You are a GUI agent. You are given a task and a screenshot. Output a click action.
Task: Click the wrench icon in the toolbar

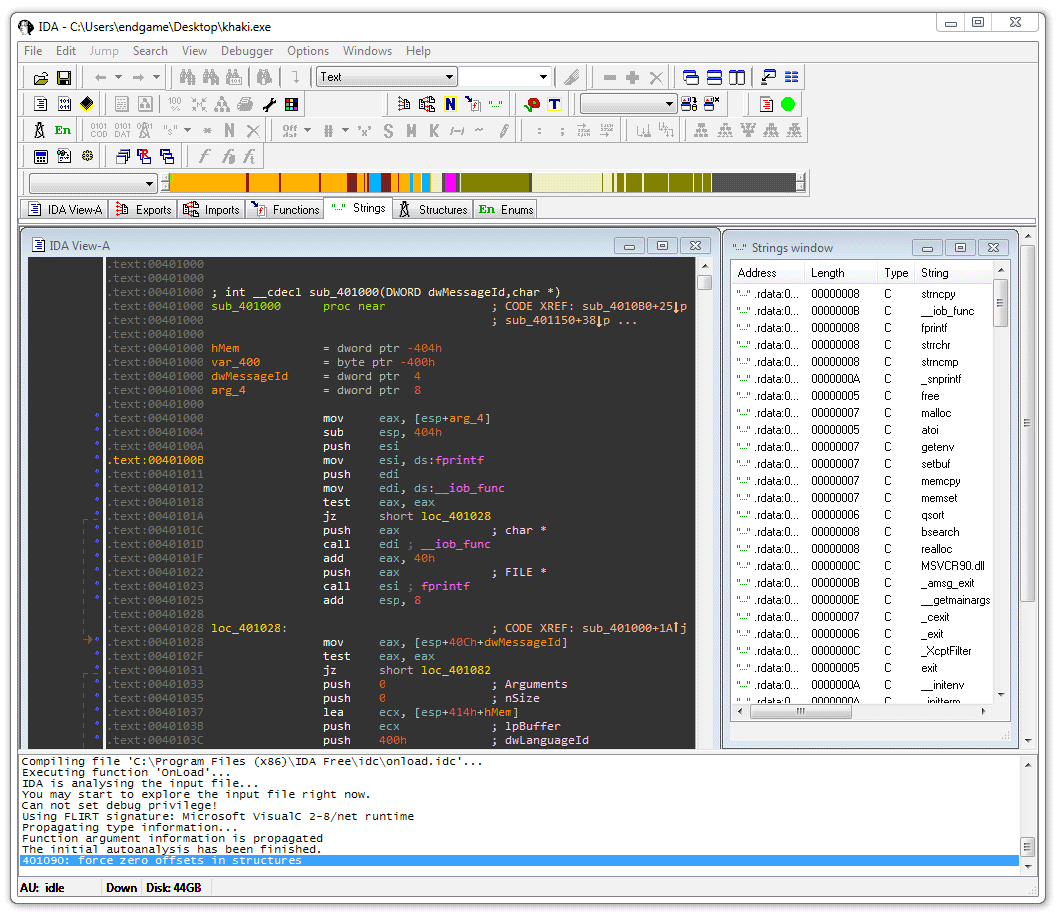click(269, 104)
